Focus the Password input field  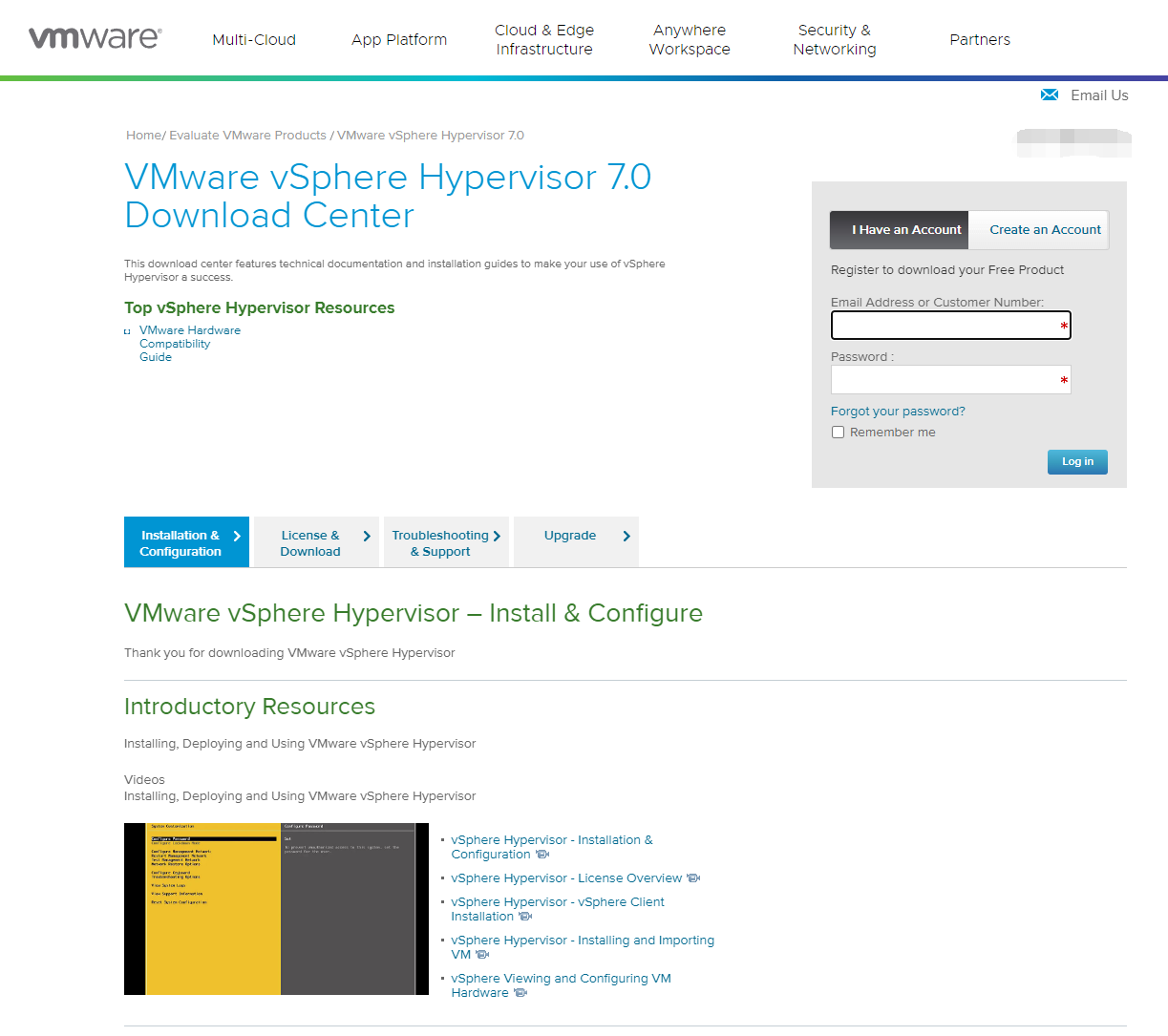click(x=949, y=380)
